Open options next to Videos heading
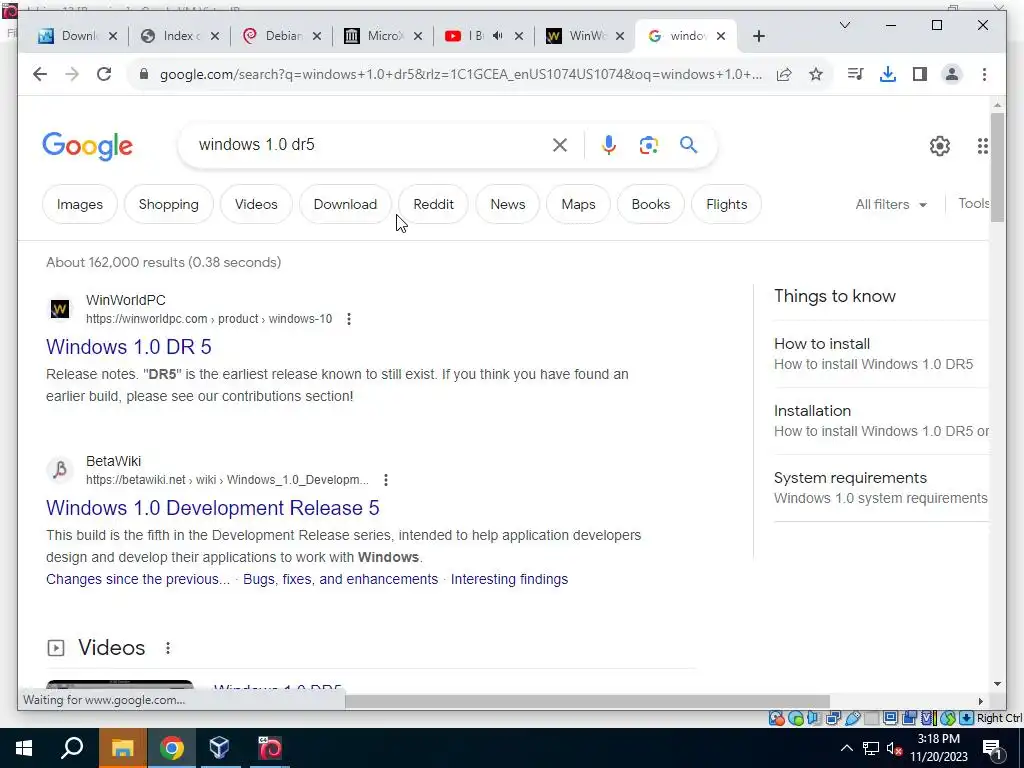The image size is (1024, 768). (168, 648)
